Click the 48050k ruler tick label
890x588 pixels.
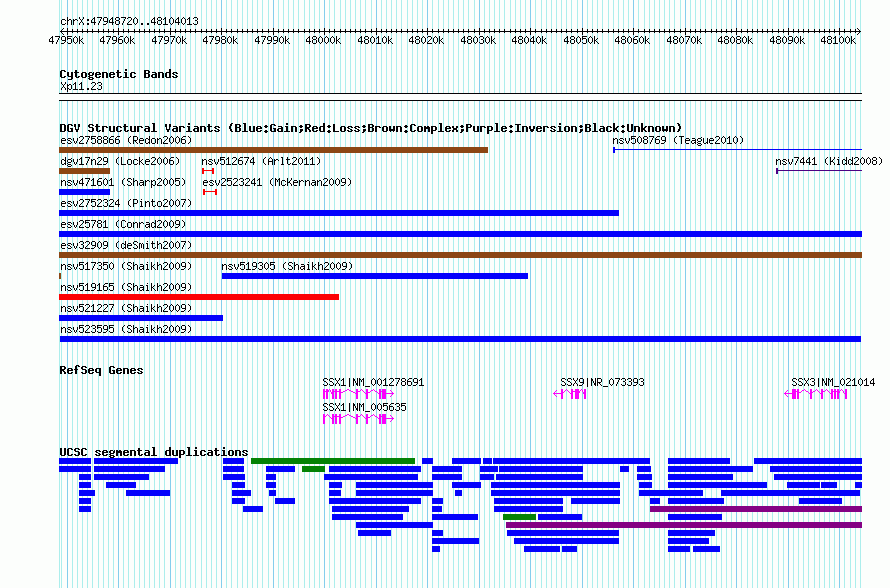581,40
